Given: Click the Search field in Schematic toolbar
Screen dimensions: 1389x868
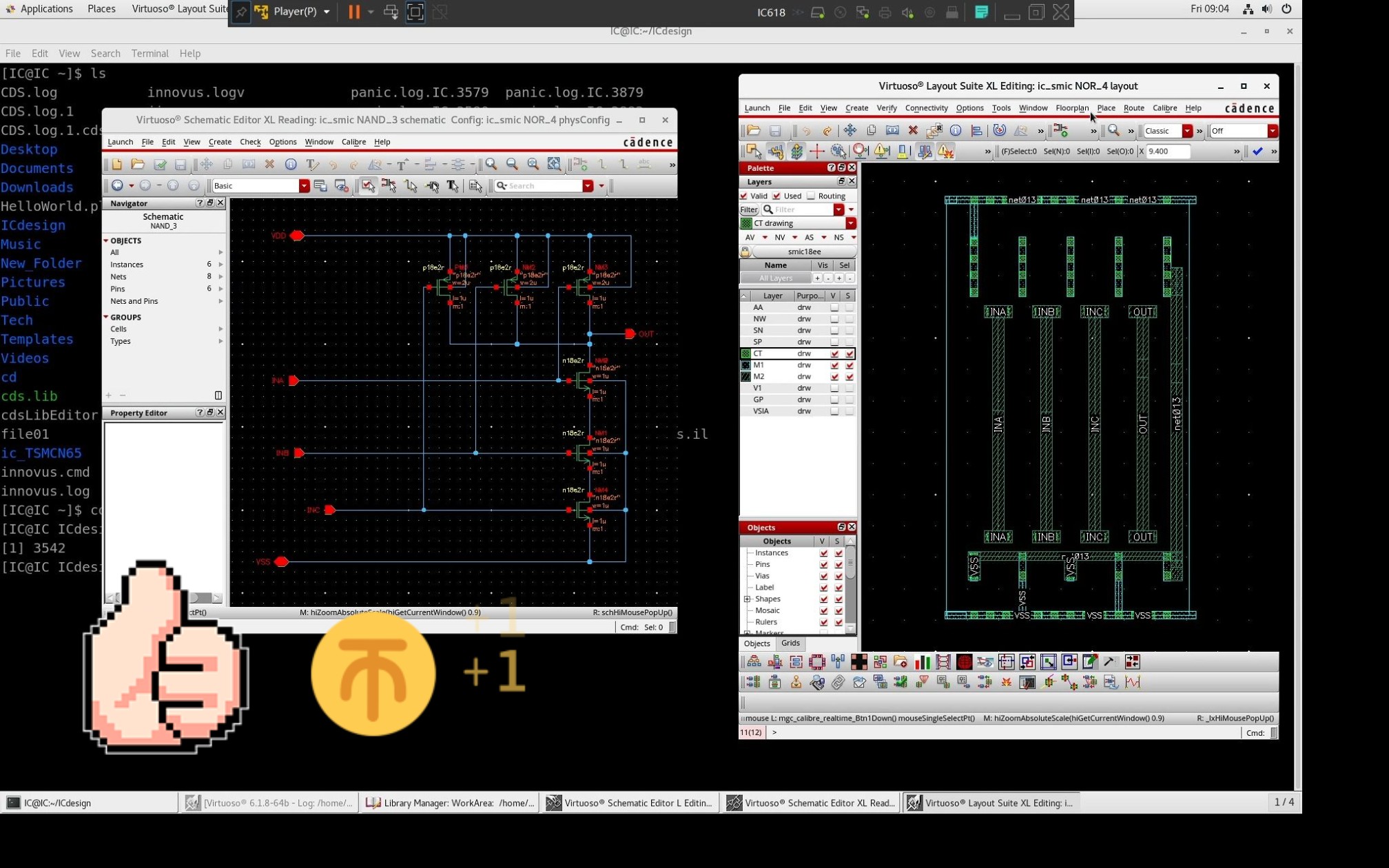Looking at the screenshot, I should 539,186.
